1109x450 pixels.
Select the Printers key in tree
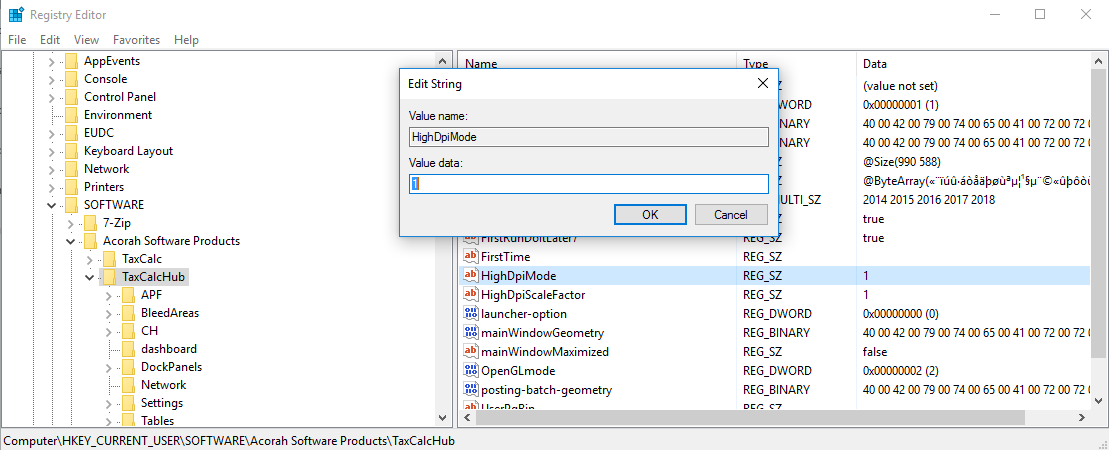[104, 187]
